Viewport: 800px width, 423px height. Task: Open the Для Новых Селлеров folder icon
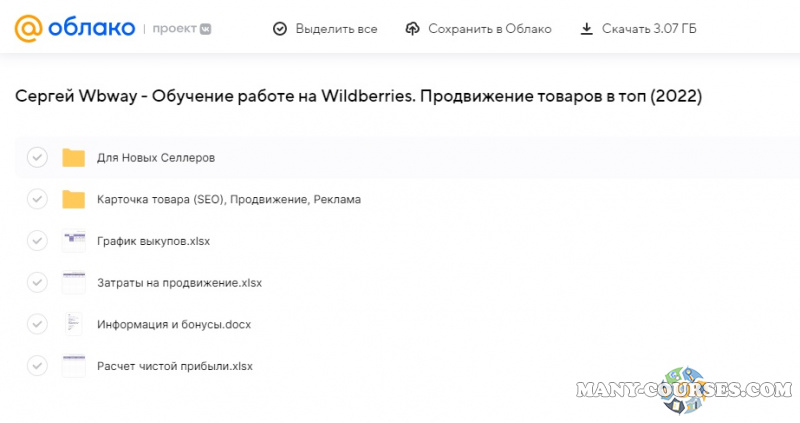[73, 158]
